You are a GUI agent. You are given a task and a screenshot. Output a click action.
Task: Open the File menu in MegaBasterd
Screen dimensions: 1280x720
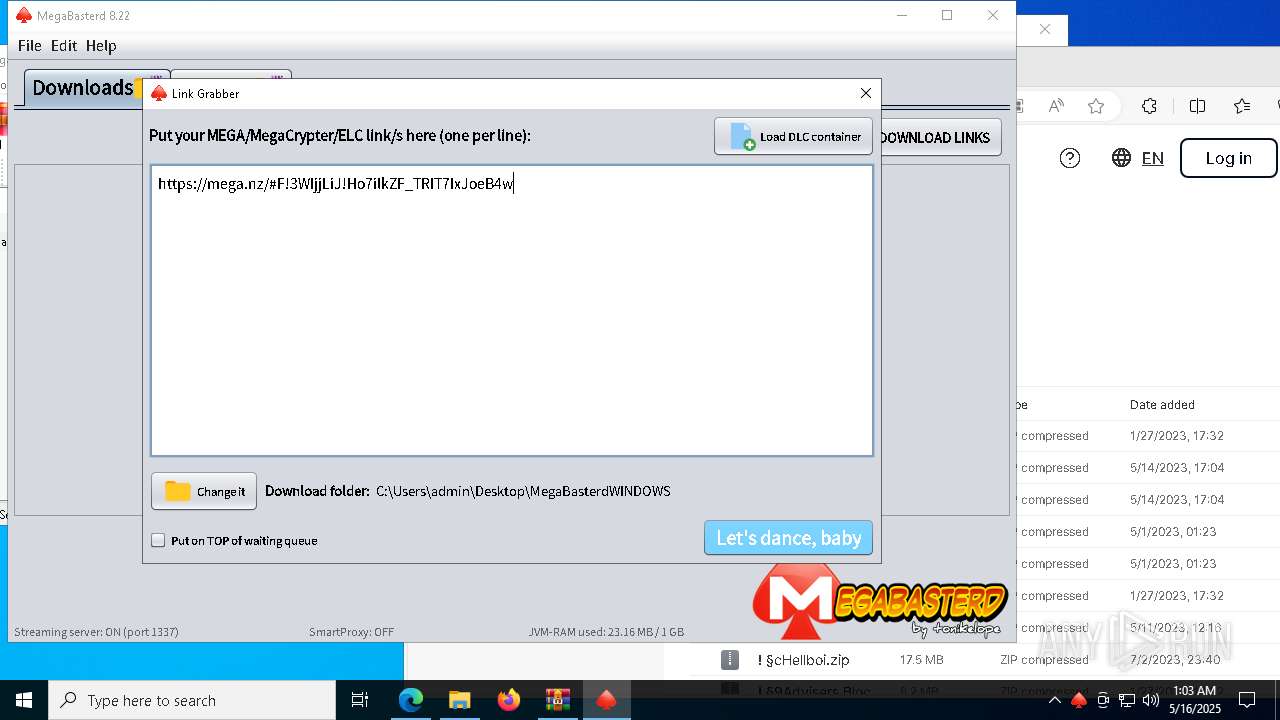click(30, 45)
